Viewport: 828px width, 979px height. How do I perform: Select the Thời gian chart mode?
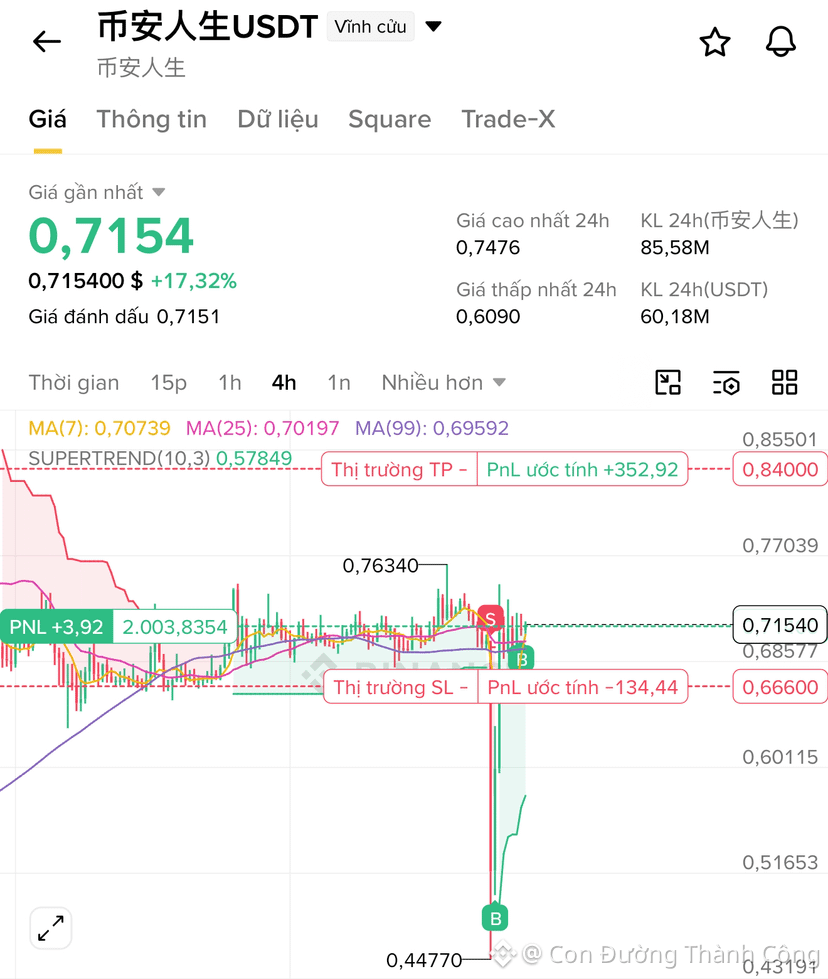(x=74, y=383)
